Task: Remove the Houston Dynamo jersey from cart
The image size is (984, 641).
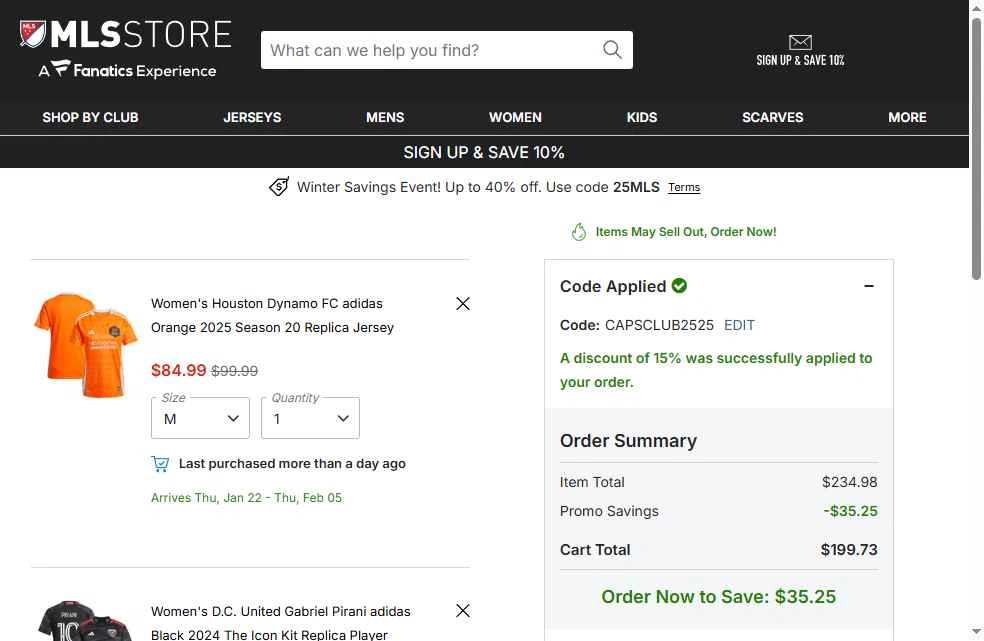Action: coord(463,304)
